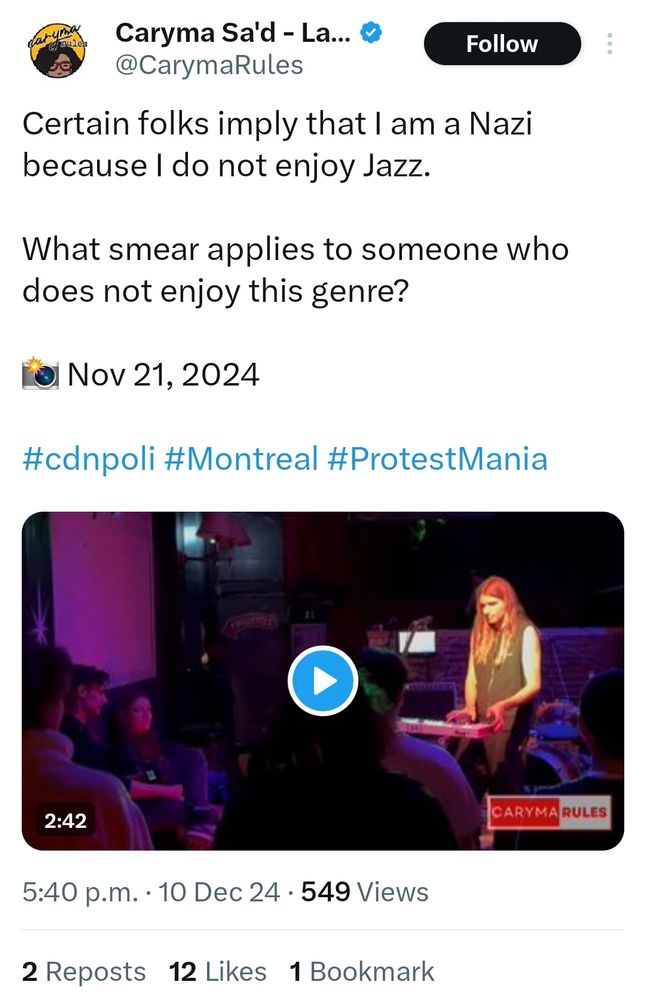Click the CARYMA RULES watermark logo
Viewport: 646px width, 1000px height.
point(549,810)
